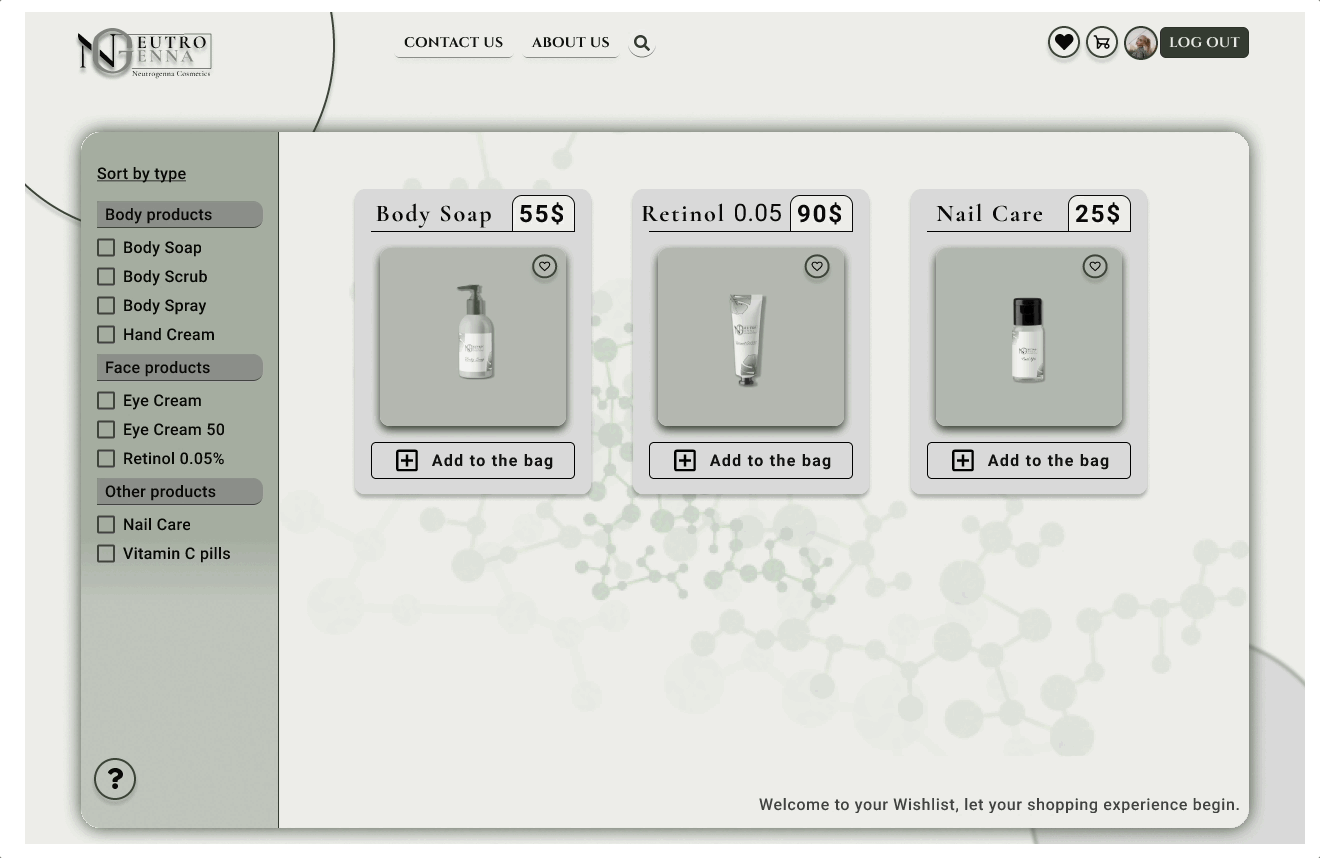
Task: Add Nail Care to the bag
Action: pos(1029,460)
